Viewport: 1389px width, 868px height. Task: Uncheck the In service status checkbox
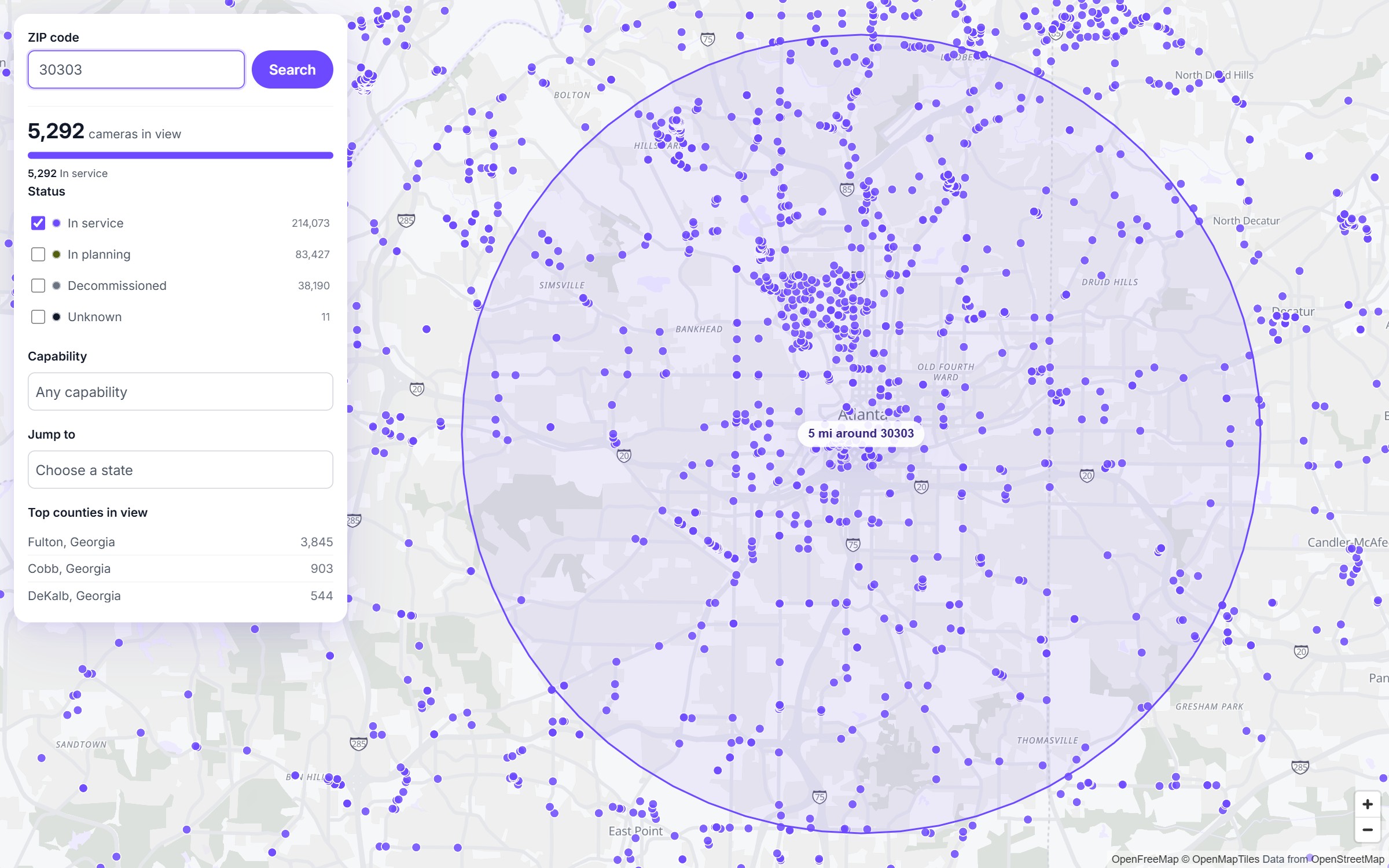pyautogui.click(x=38, y=223)
